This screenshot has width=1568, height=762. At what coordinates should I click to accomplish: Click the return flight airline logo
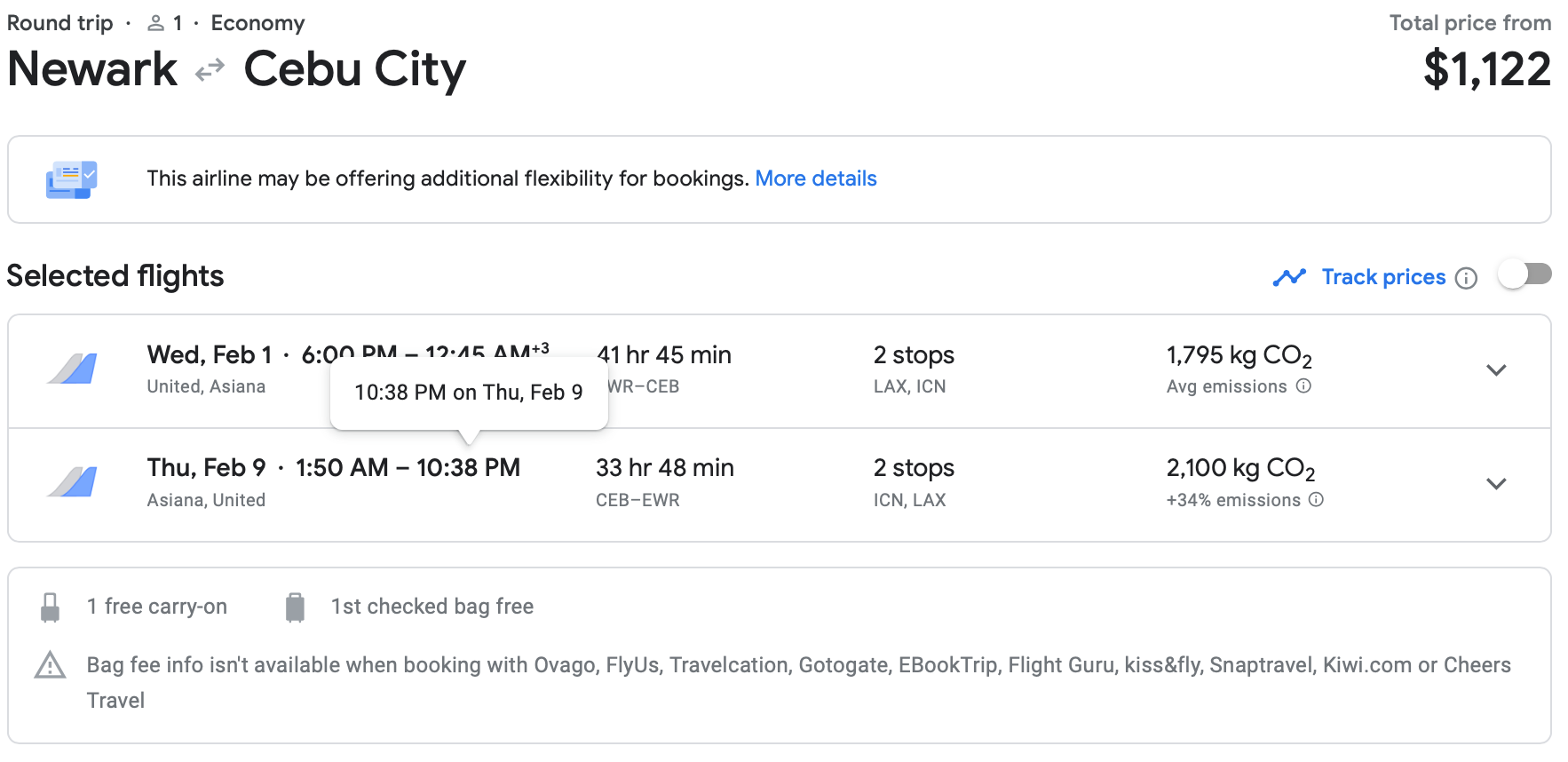pos(72,483)
